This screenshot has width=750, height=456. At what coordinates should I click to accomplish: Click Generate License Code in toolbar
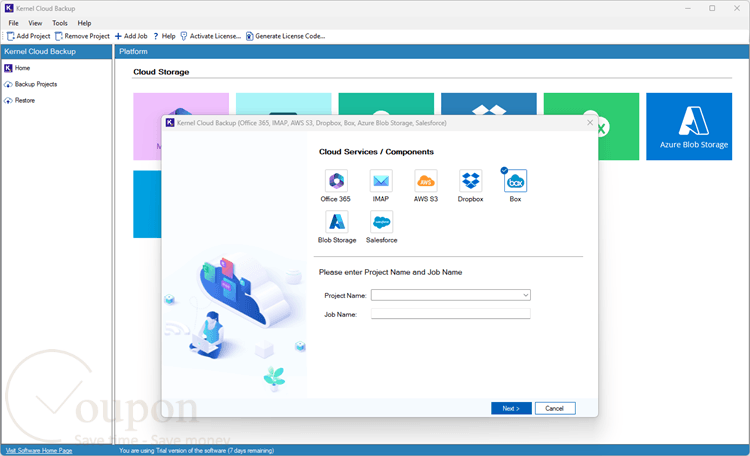[x=286, y=36]
